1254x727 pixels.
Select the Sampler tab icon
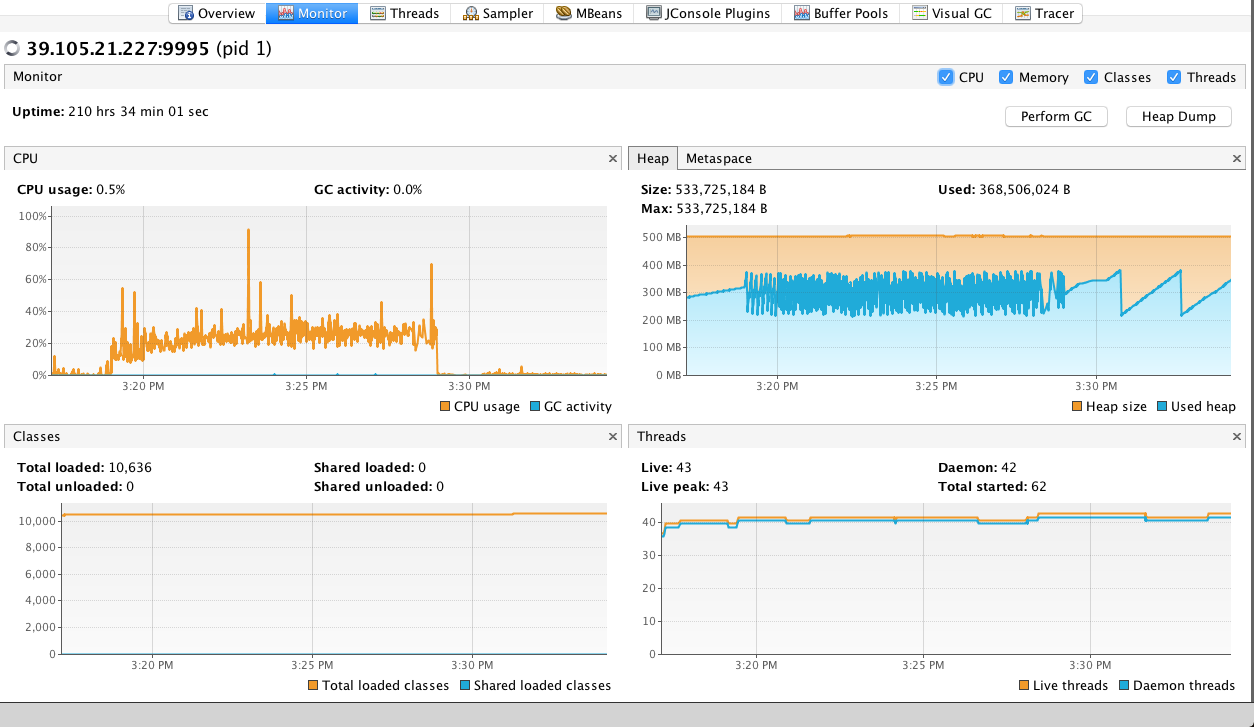(470, 14)
